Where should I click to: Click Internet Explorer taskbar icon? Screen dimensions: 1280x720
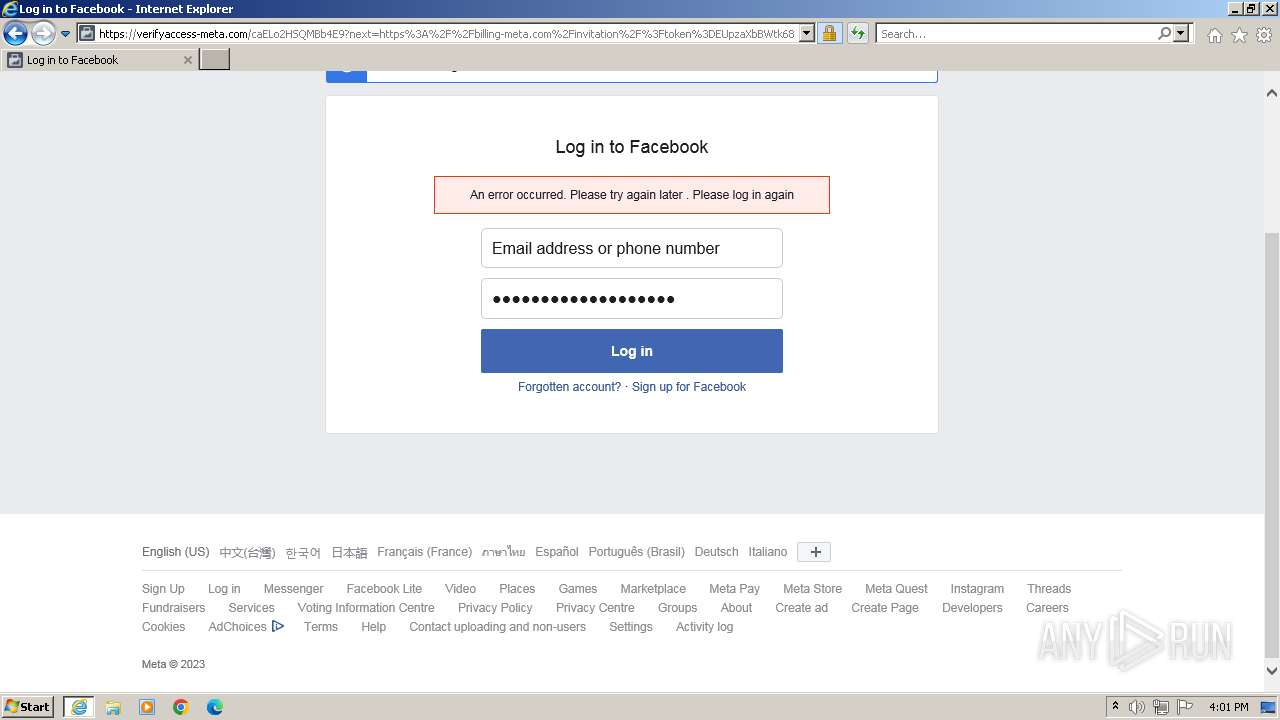[x=79, y=707]
